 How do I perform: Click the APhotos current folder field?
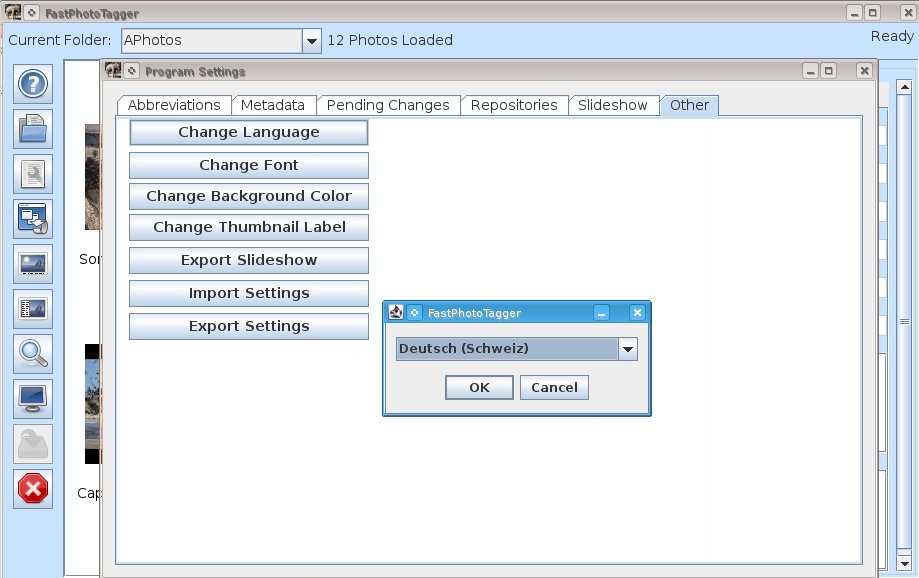210,41
